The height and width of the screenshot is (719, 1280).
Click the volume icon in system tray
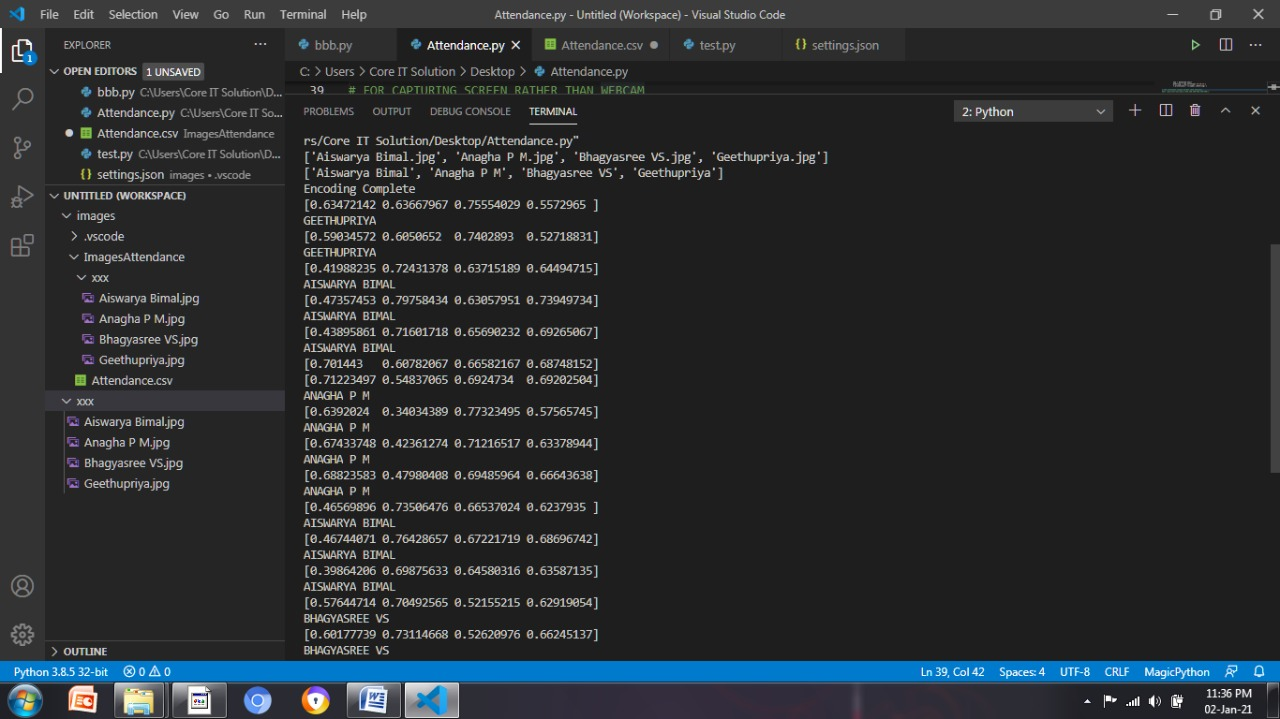1155,701
